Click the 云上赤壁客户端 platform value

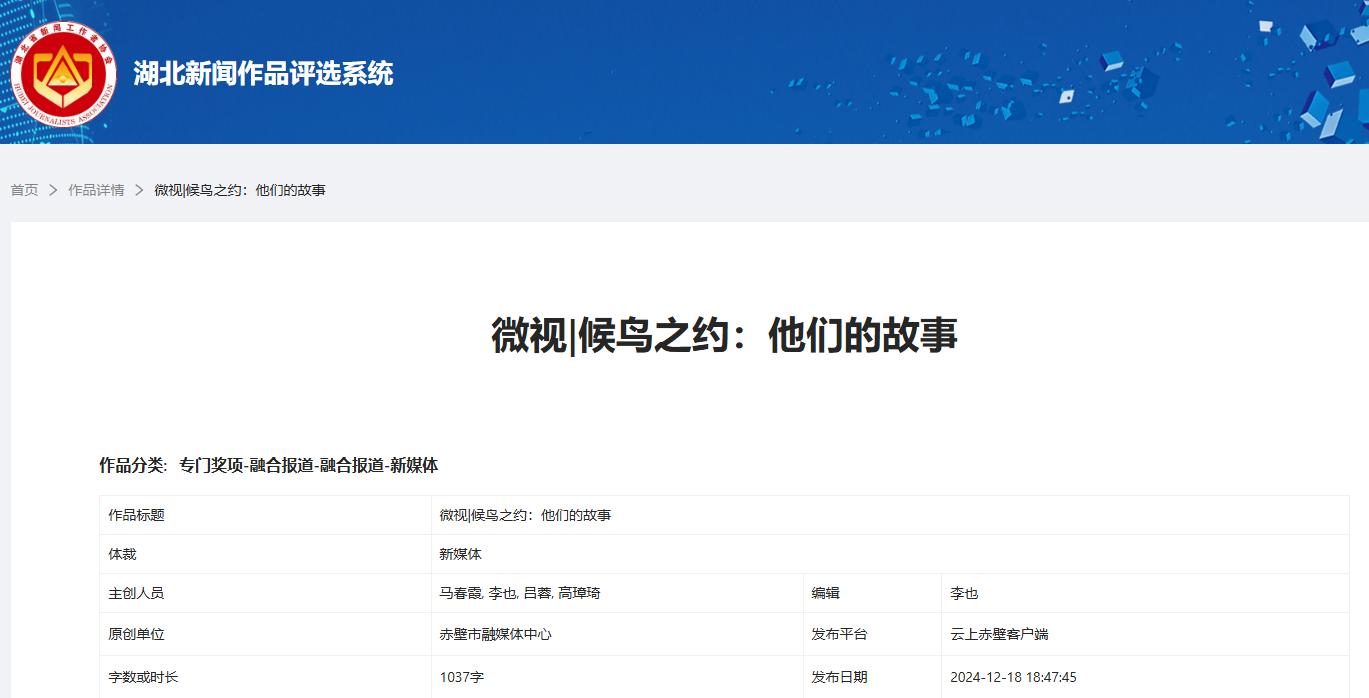[x=999, y=634]
